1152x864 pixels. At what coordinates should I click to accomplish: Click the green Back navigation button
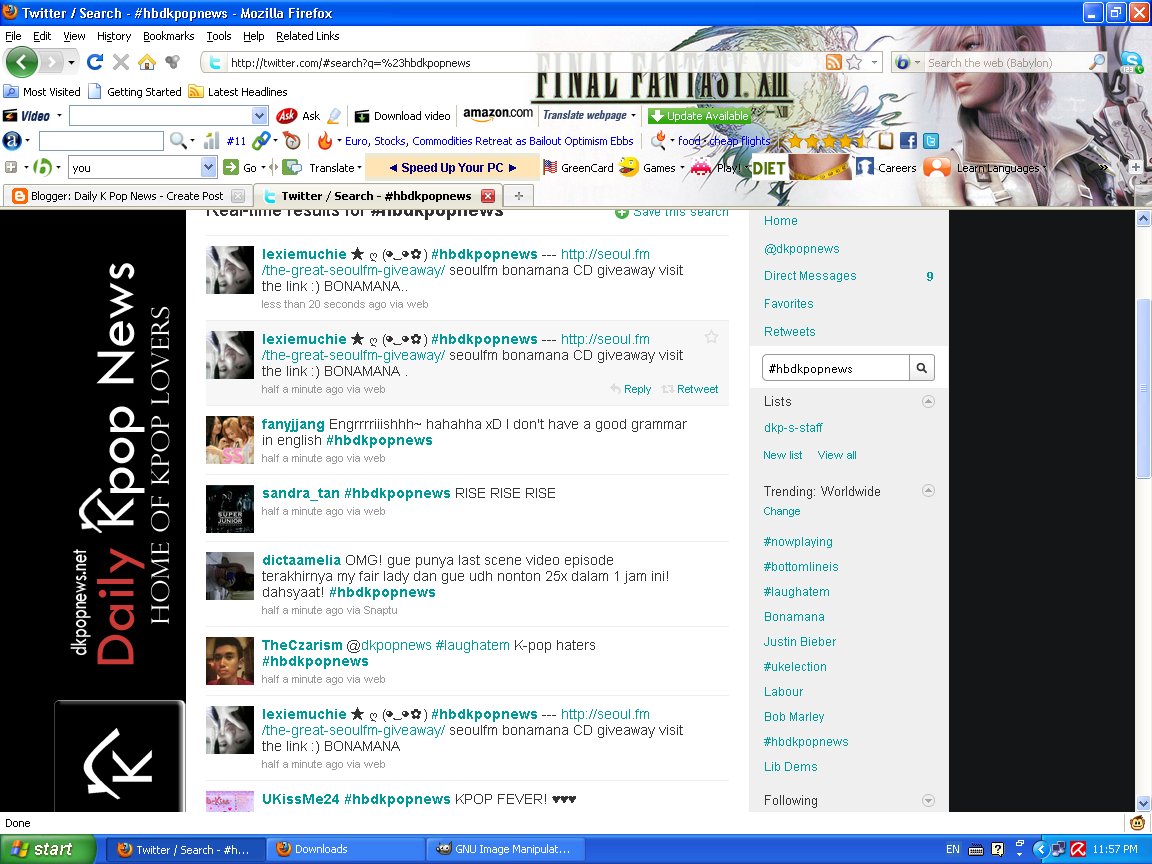click(22, 62)
